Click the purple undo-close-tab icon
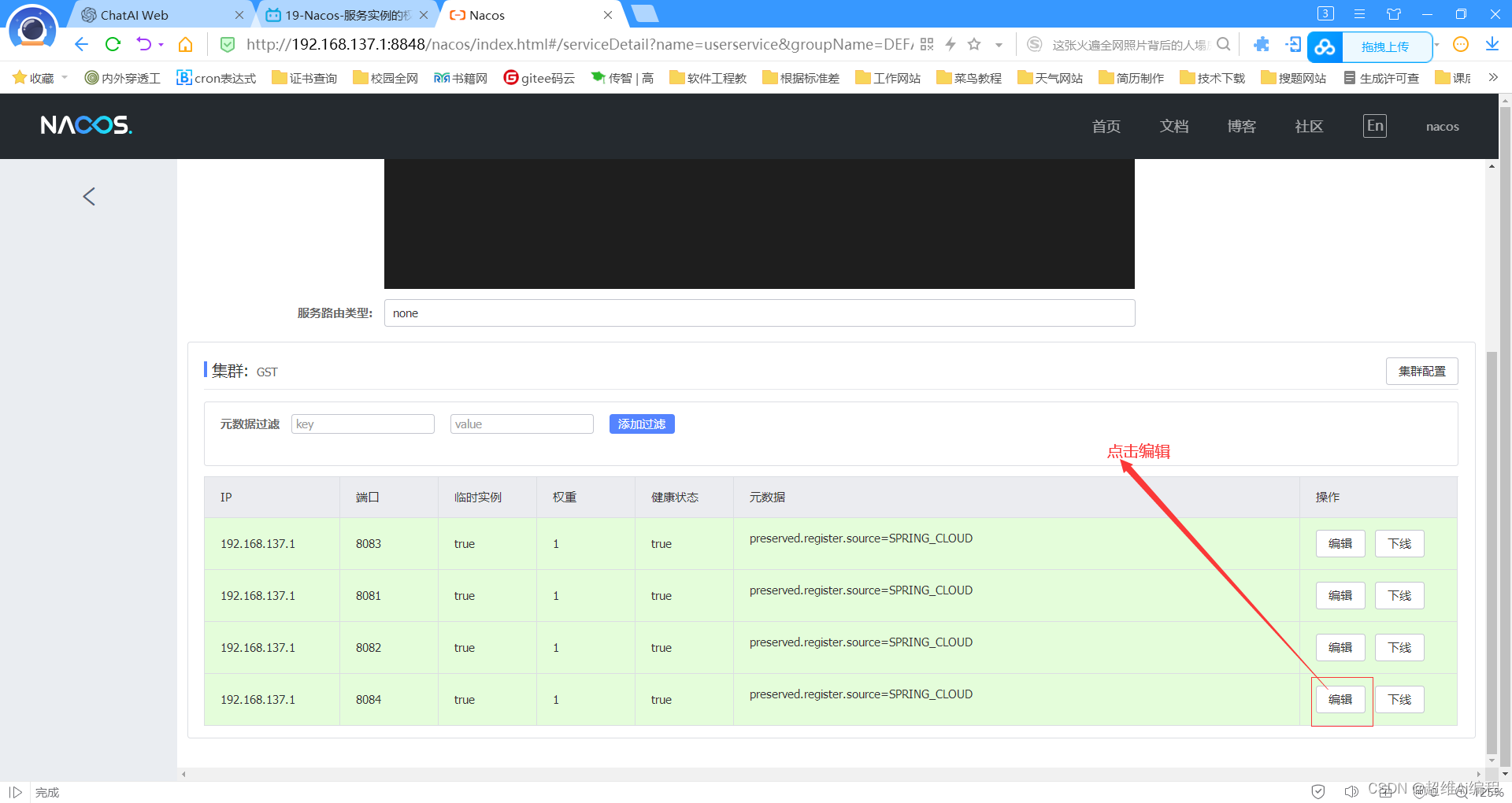 [x=143, y=44]
